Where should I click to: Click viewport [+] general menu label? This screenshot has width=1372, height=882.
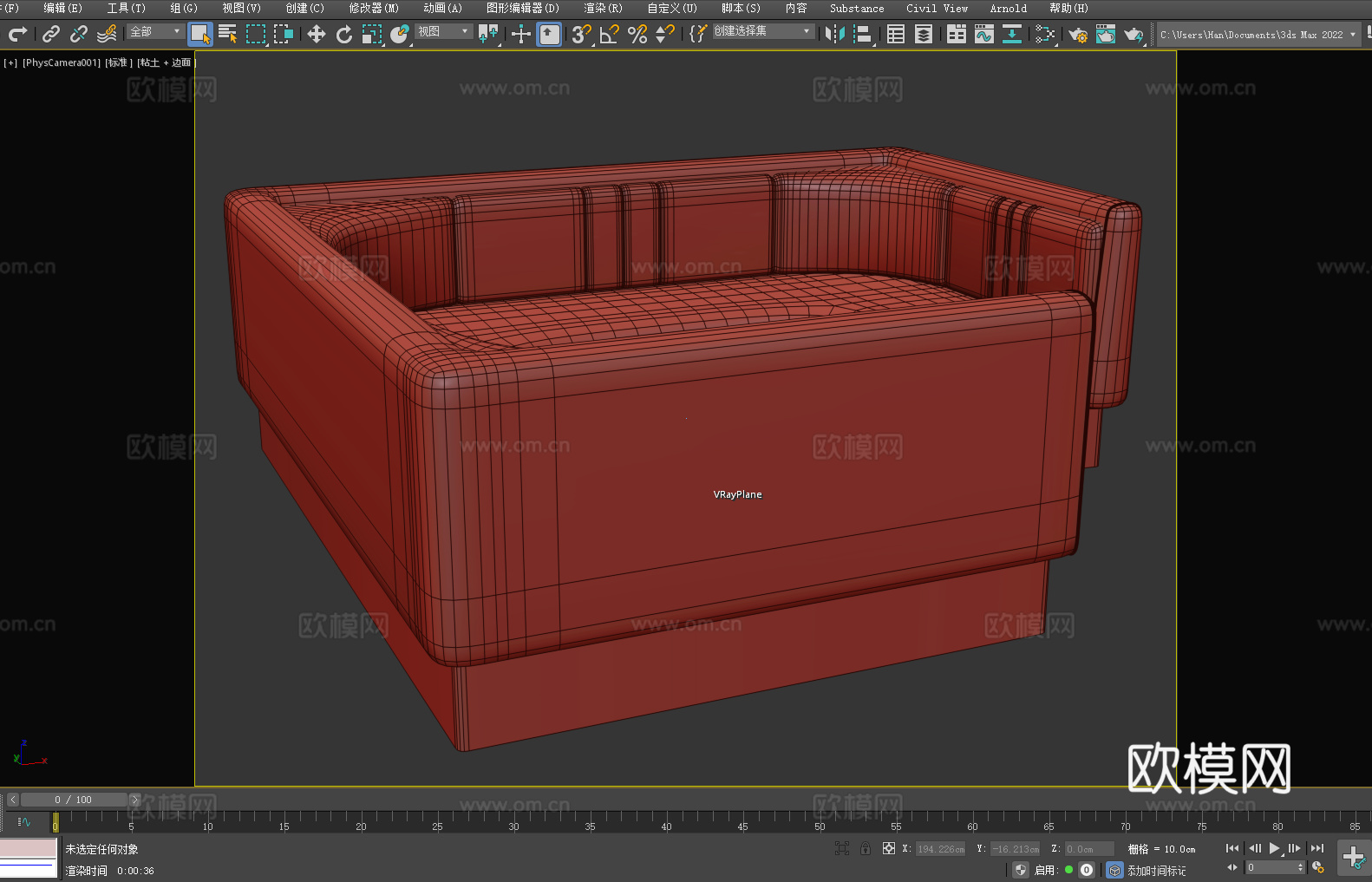[x=10, y=62]
